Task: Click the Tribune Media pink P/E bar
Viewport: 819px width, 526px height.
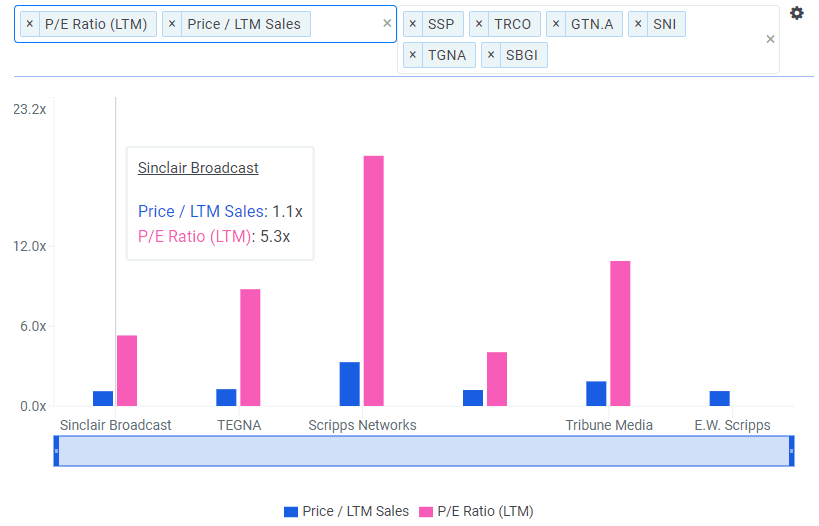Action: coord(620,333)
